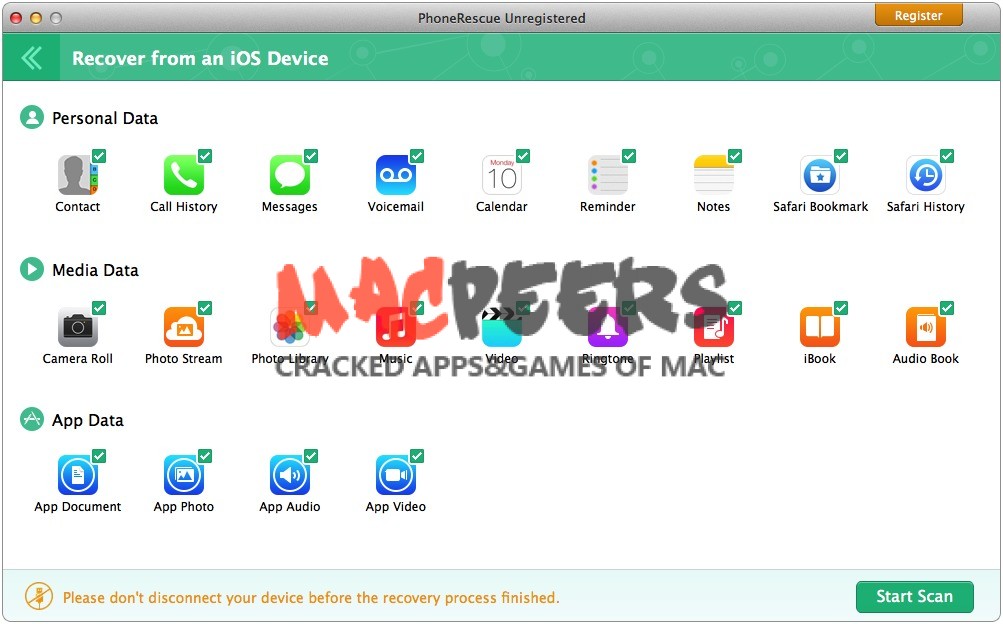Uncheck the Calendar checkbox
1003x624 pixels.
[523, 155]
